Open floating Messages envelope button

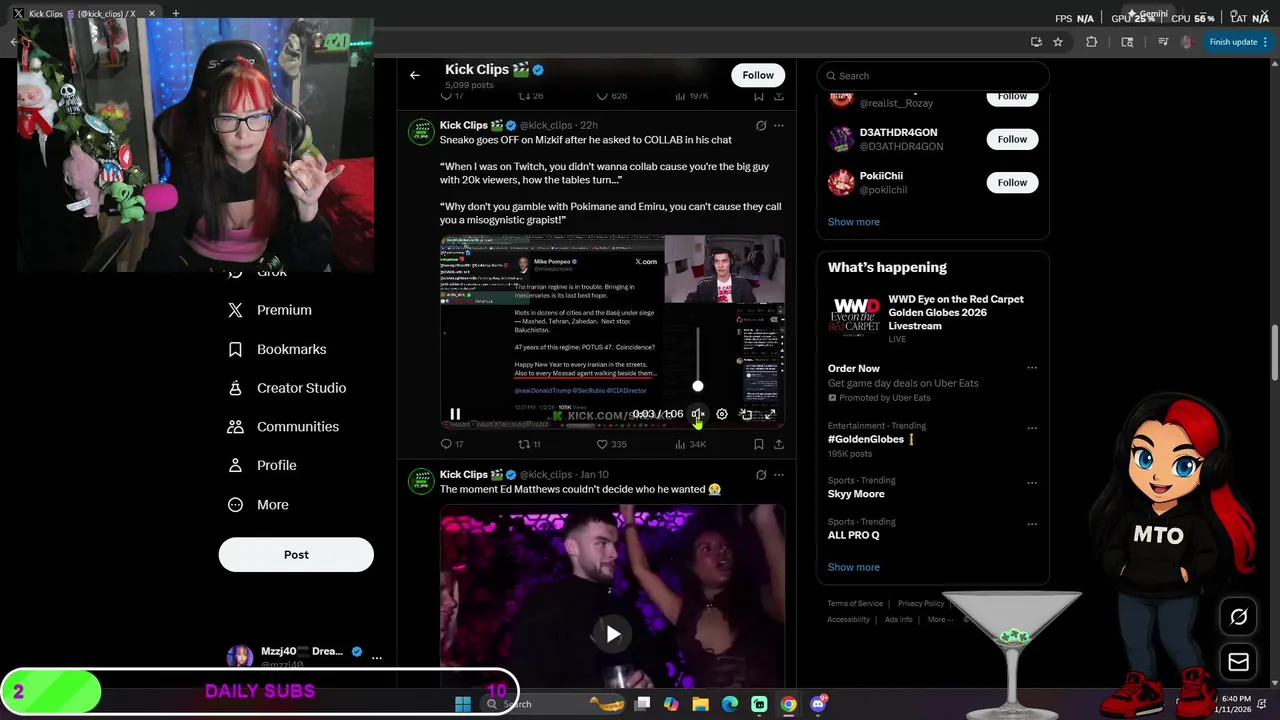(x=1238, y=662)
